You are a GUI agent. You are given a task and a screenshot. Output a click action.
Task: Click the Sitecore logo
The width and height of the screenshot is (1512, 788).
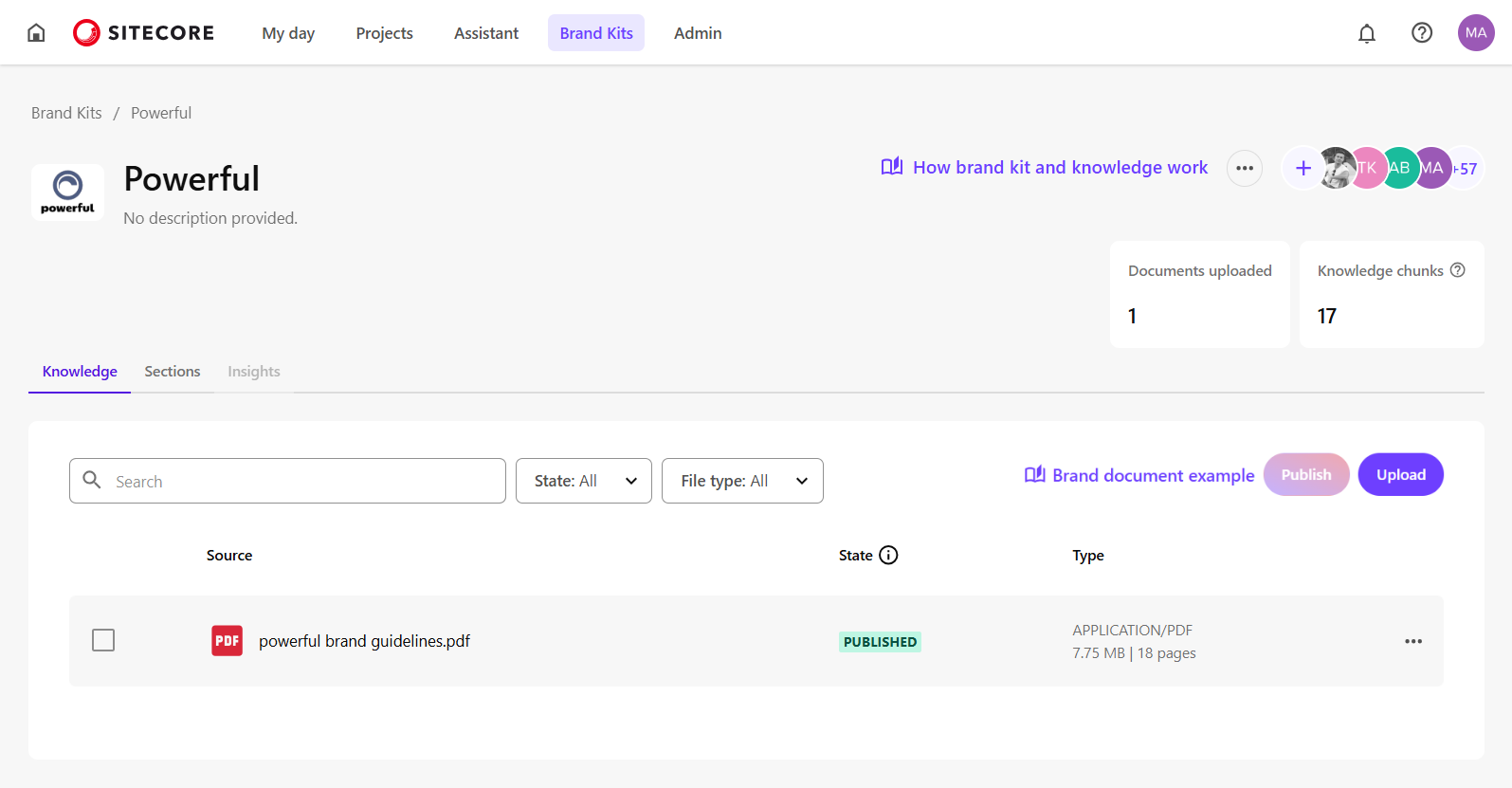click(144, 33)
